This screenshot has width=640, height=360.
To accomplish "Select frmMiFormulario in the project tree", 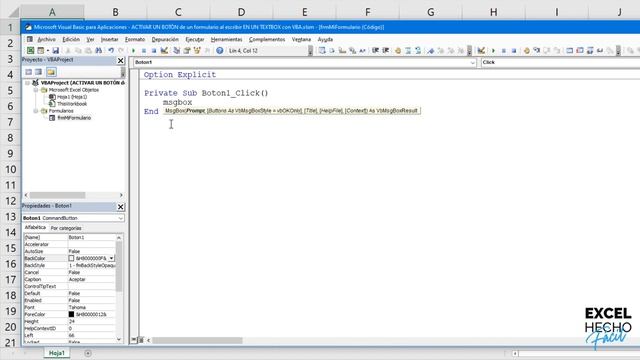I will (x=74, y=118).
